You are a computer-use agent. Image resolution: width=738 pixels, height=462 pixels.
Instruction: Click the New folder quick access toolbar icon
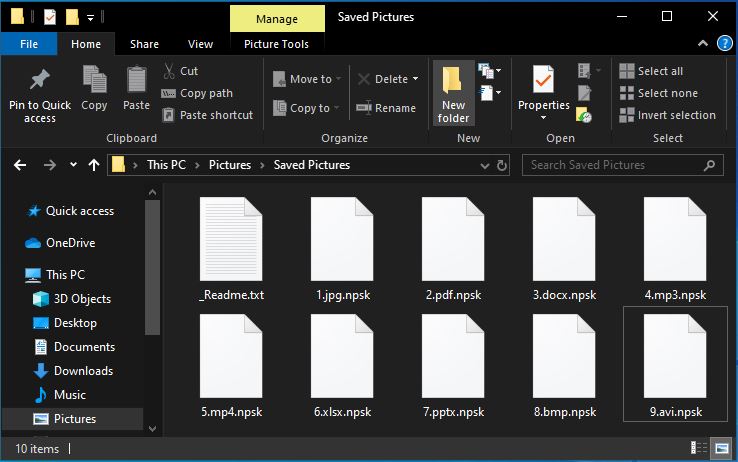coord(72,17)
